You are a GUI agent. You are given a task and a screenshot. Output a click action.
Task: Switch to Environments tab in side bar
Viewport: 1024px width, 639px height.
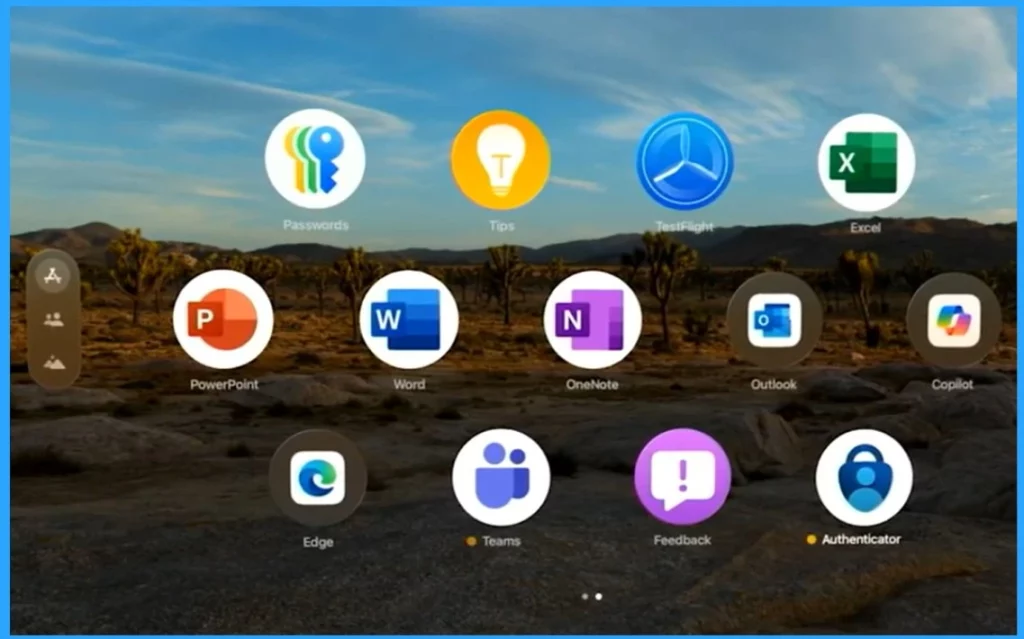point(54,362)
